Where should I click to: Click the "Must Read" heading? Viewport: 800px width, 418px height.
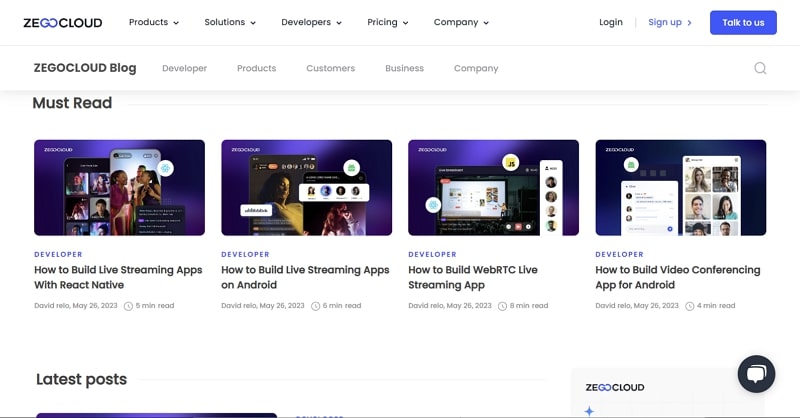point(72,103)
